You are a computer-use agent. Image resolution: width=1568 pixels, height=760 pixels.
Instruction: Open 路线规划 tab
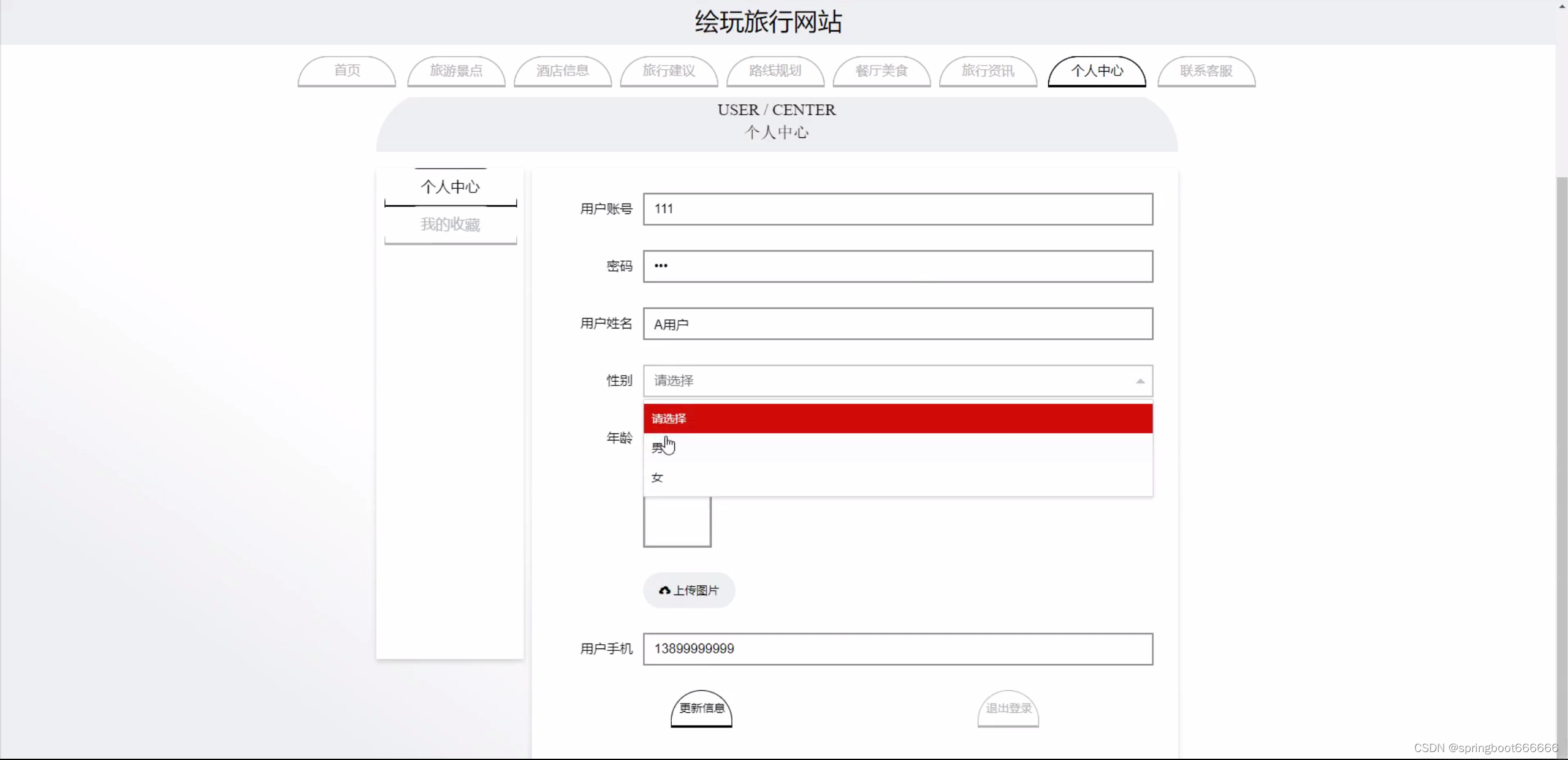coord(775,71)
